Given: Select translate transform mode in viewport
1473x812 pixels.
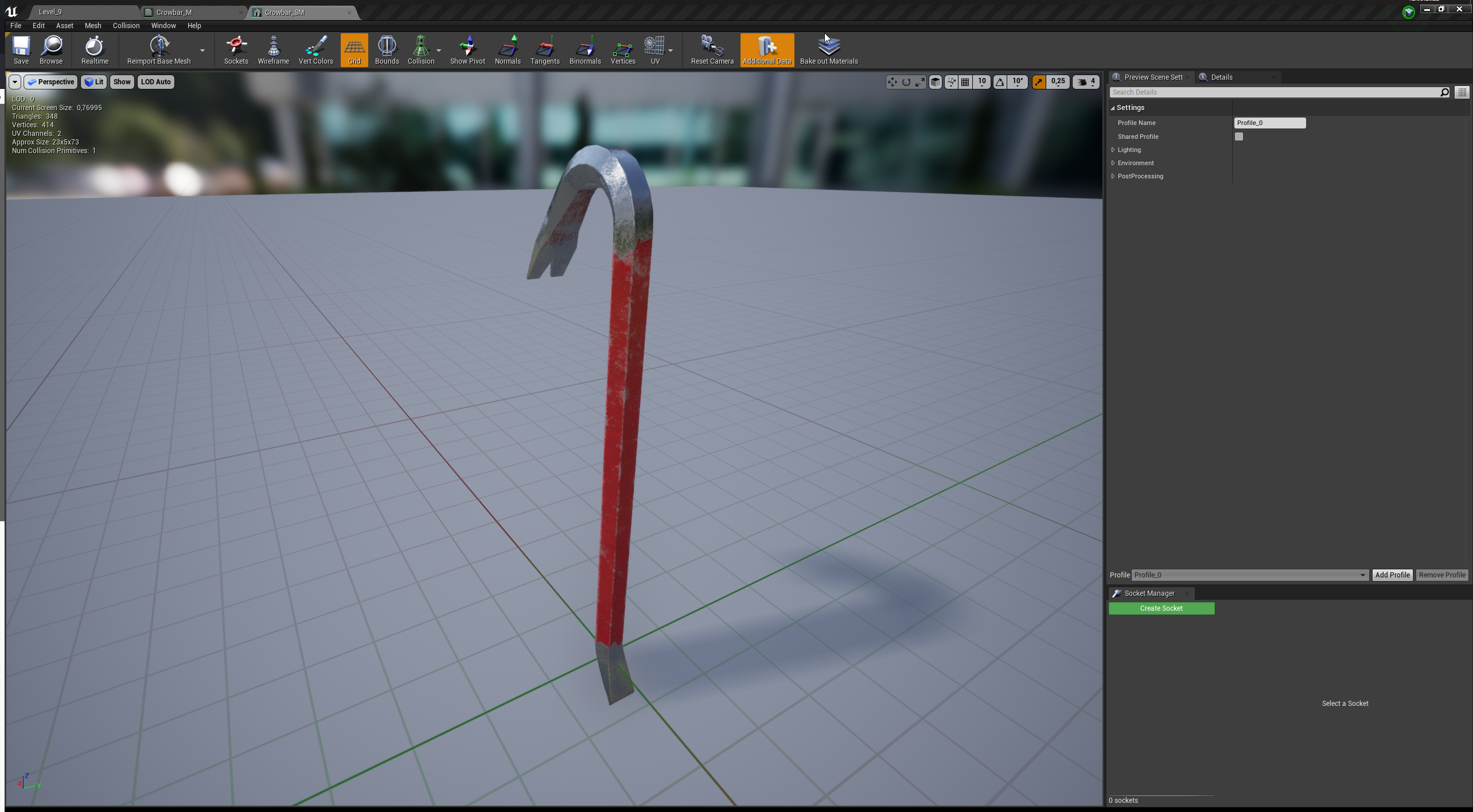Looking at the screenshot, I should 892,82.
